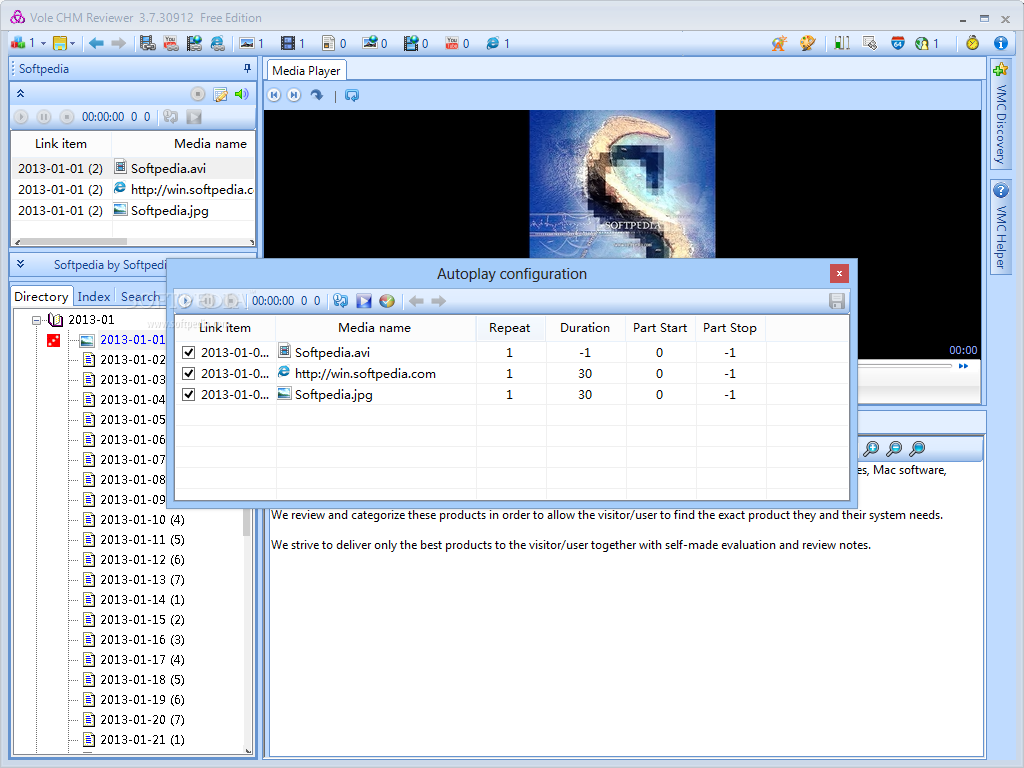The image size is (1024, 768).
Task: Switch to the Index tab
Action: click(x=94, y=296)
